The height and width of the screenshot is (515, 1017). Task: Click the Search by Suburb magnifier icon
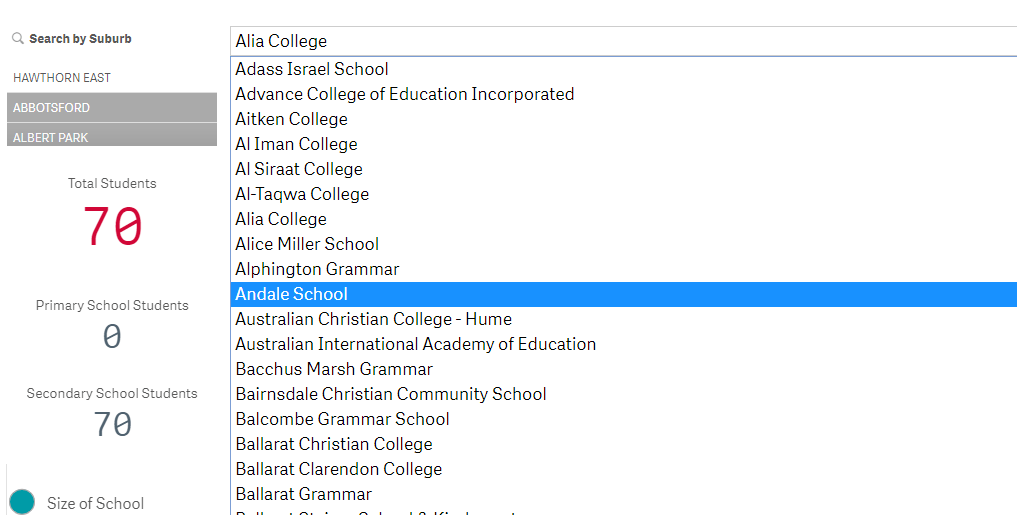click(18, 39)
